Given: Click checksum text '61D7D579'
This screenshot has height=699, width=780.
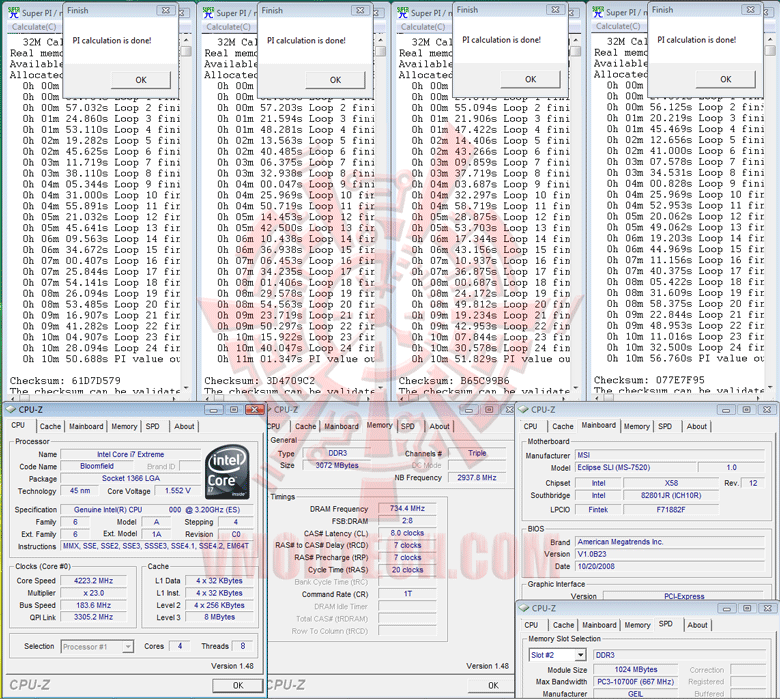Looking at the screenshot, I should (x=96, y=381).
